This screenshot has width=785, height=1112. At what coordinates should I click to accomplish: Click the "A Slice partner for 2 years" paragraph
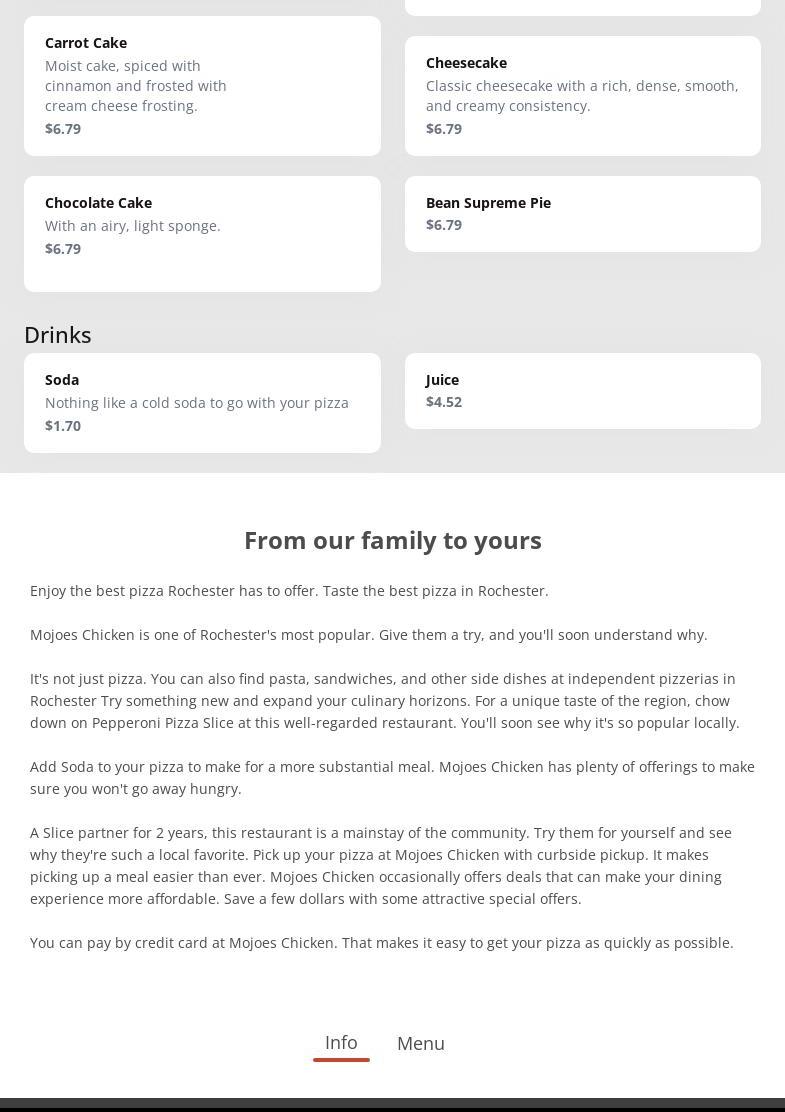click(382, 866)
